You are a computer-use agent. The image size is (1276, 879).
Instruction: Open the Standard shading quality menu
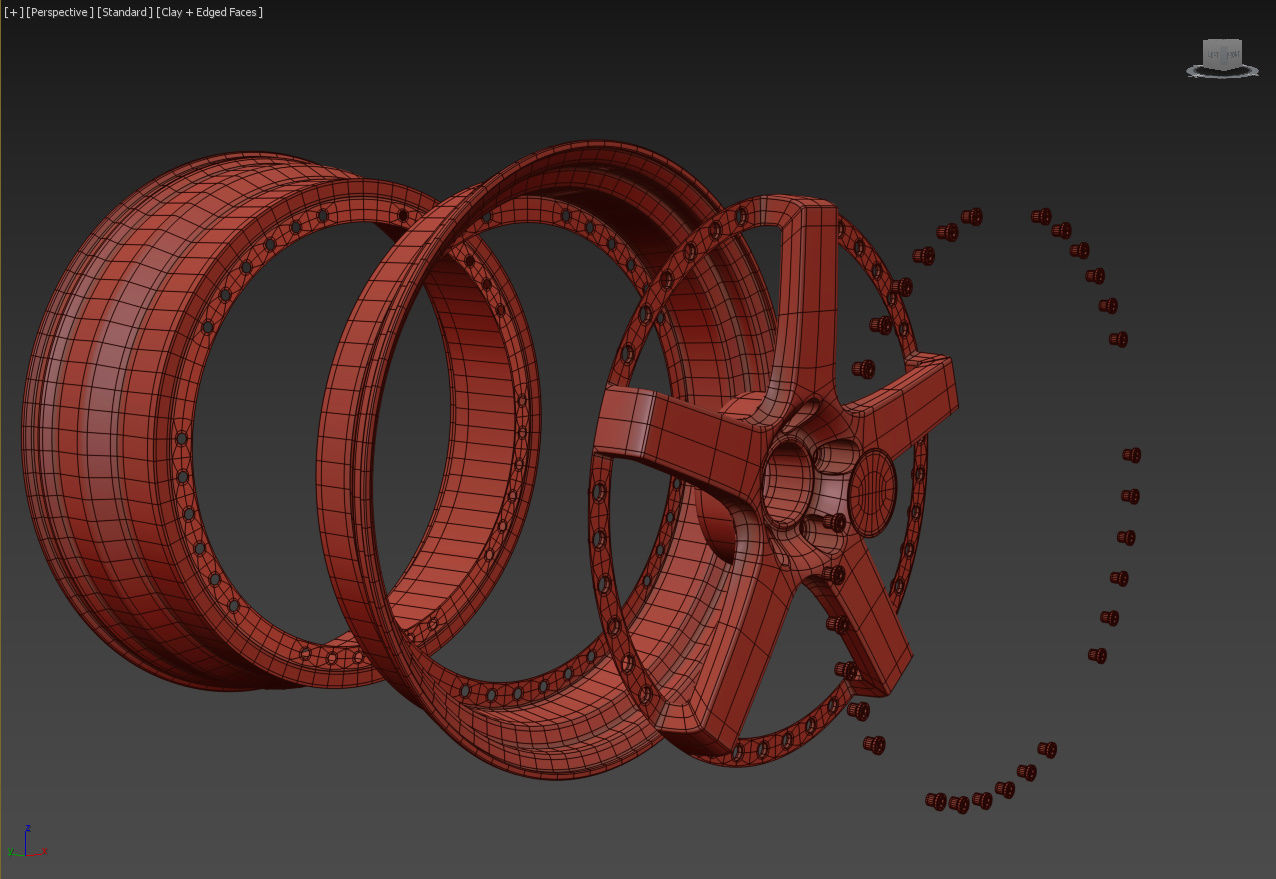(x=125, y=12)
